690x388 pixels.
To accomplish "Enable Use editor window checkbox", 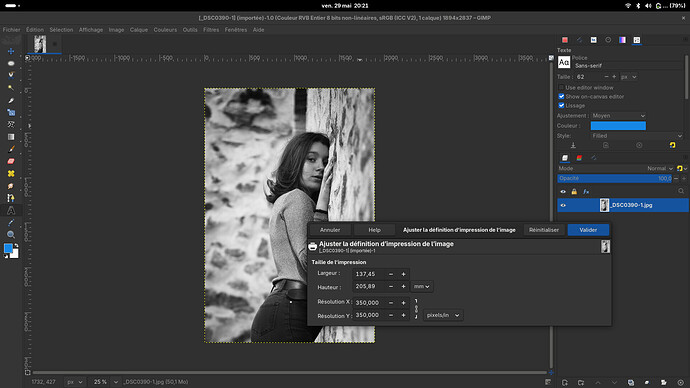I will pos(561,88).
